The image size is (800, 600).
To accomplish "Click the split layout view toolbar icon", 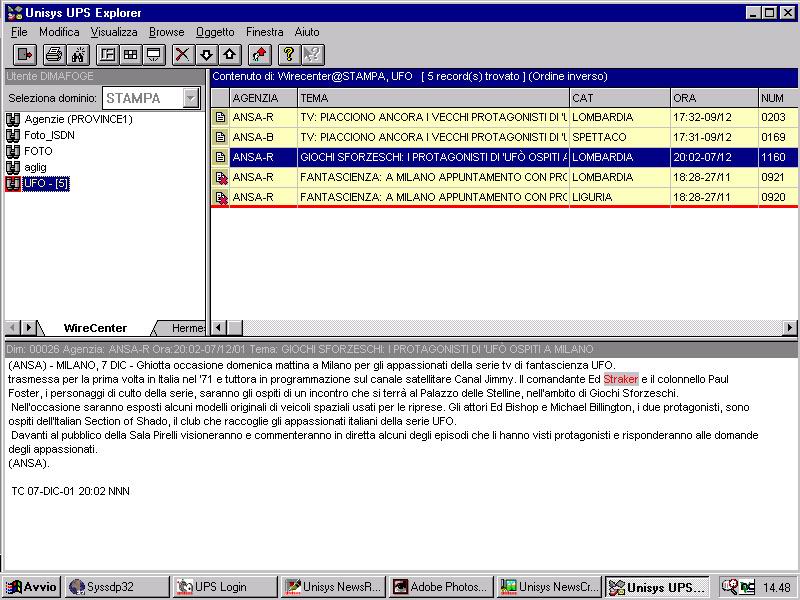I will pos(107,55).
